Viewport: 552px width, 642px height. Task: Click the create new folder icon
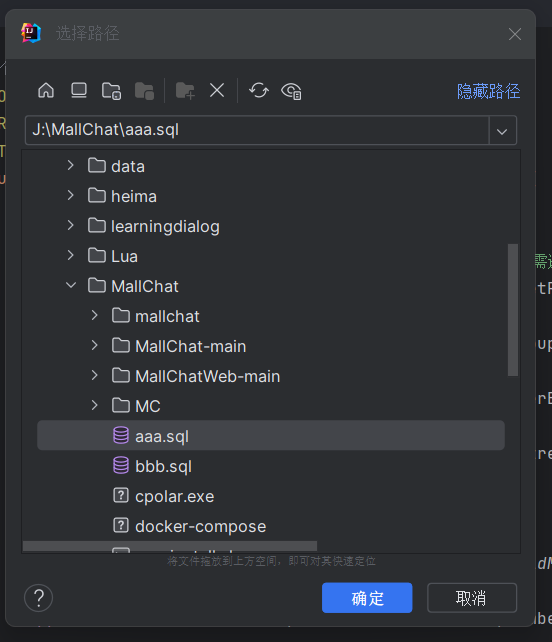(x=185, y=90)
